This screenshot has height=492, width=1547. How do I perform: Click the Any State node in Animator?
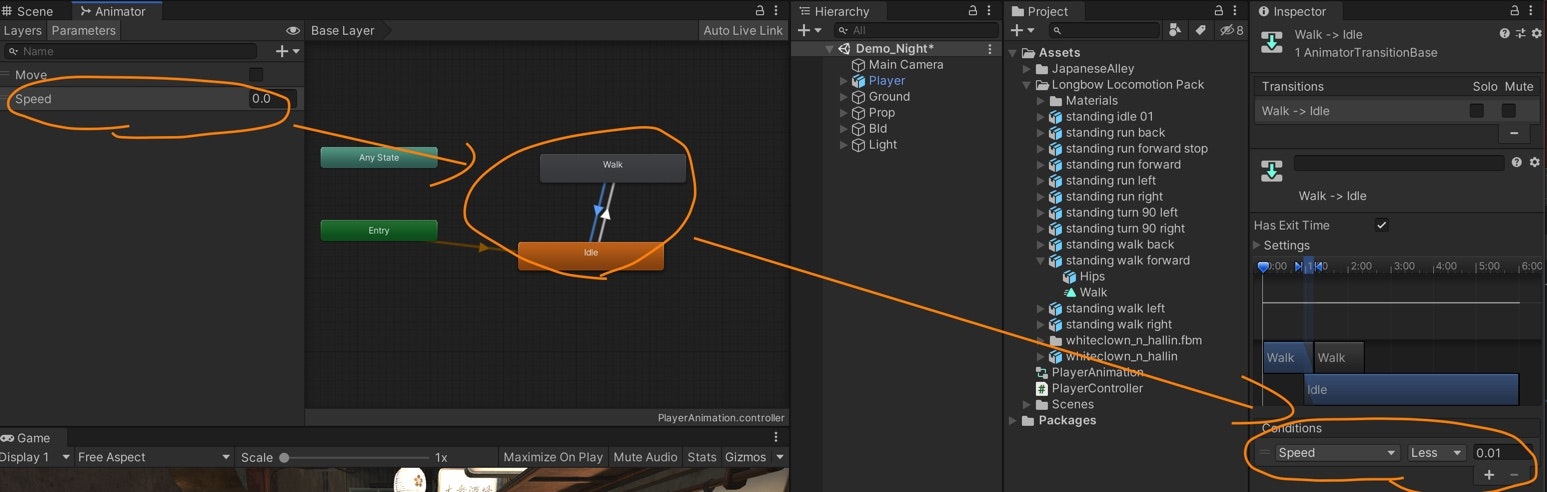click(379, 157)
